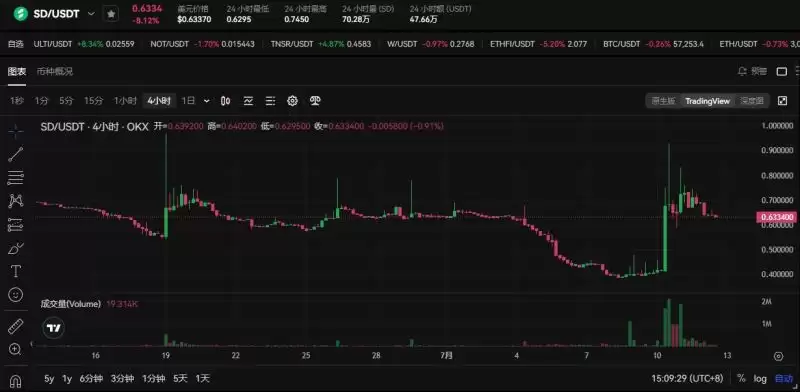This screenshot has width=800, height=392.
Task: Set range to 1天
Action: [x=203, y=379]
